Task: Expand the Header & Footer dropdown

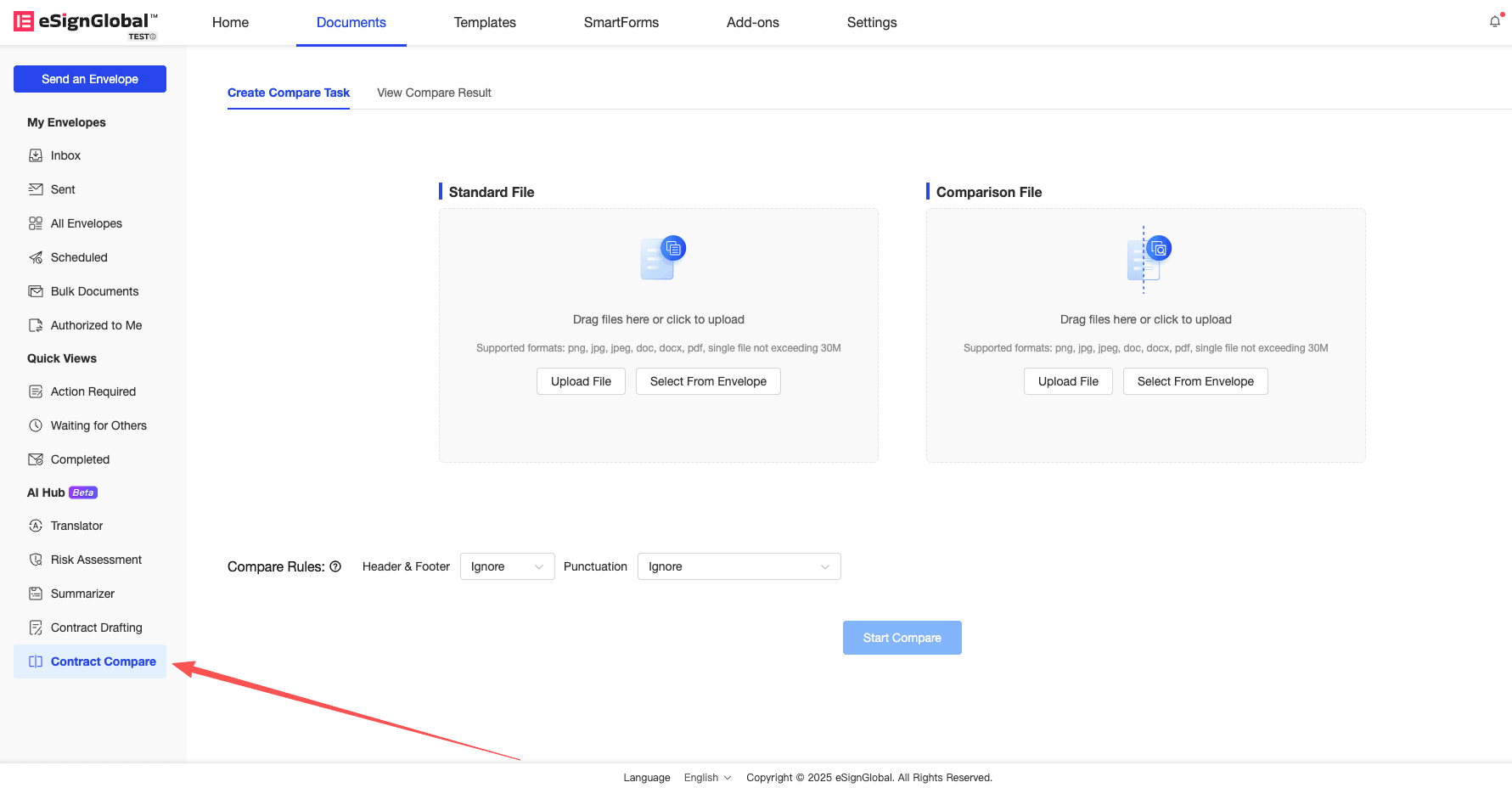Action: [507, 566]
